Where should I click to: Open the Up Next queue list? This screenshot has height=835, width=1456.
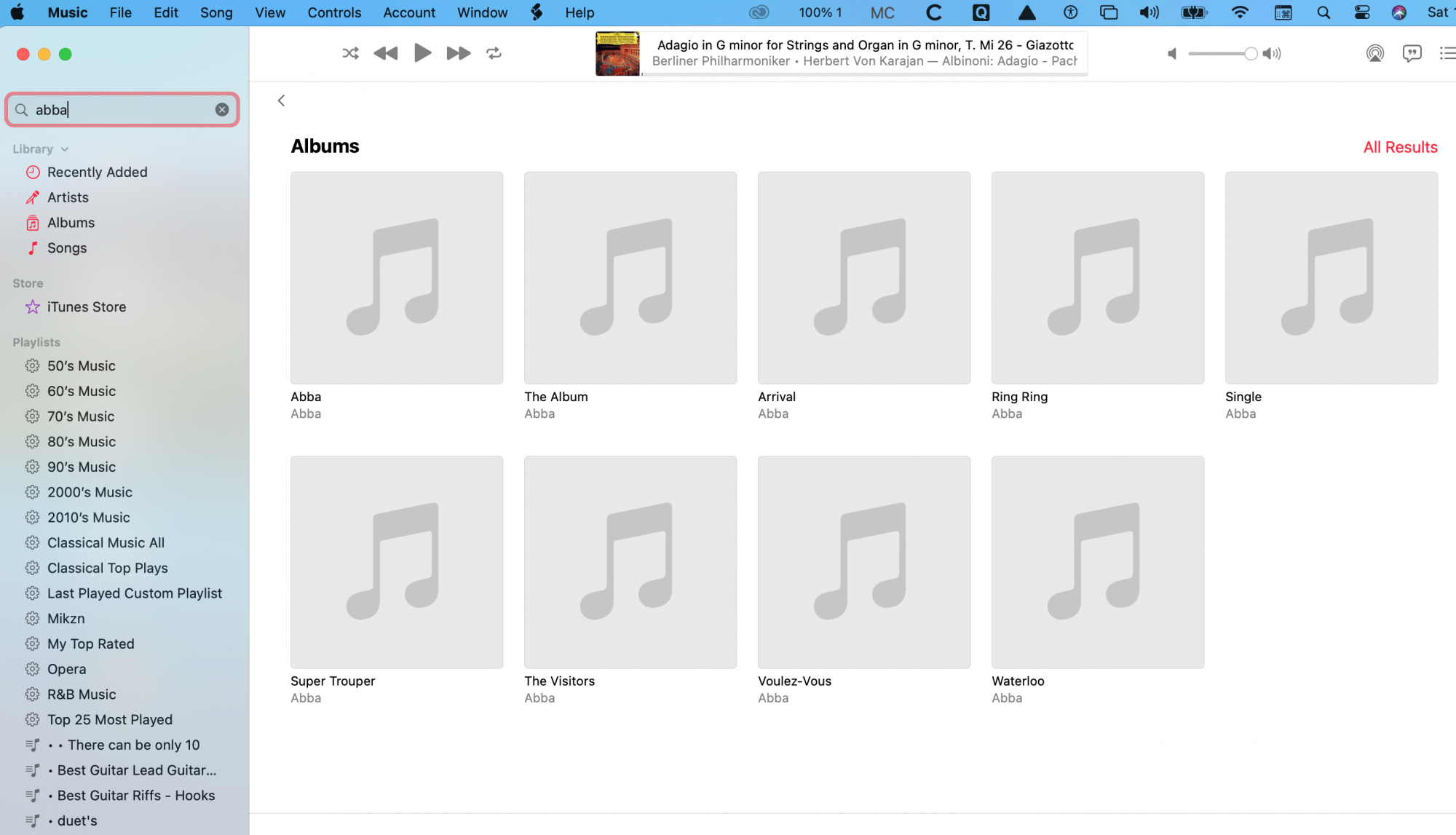coord(1447,53)
